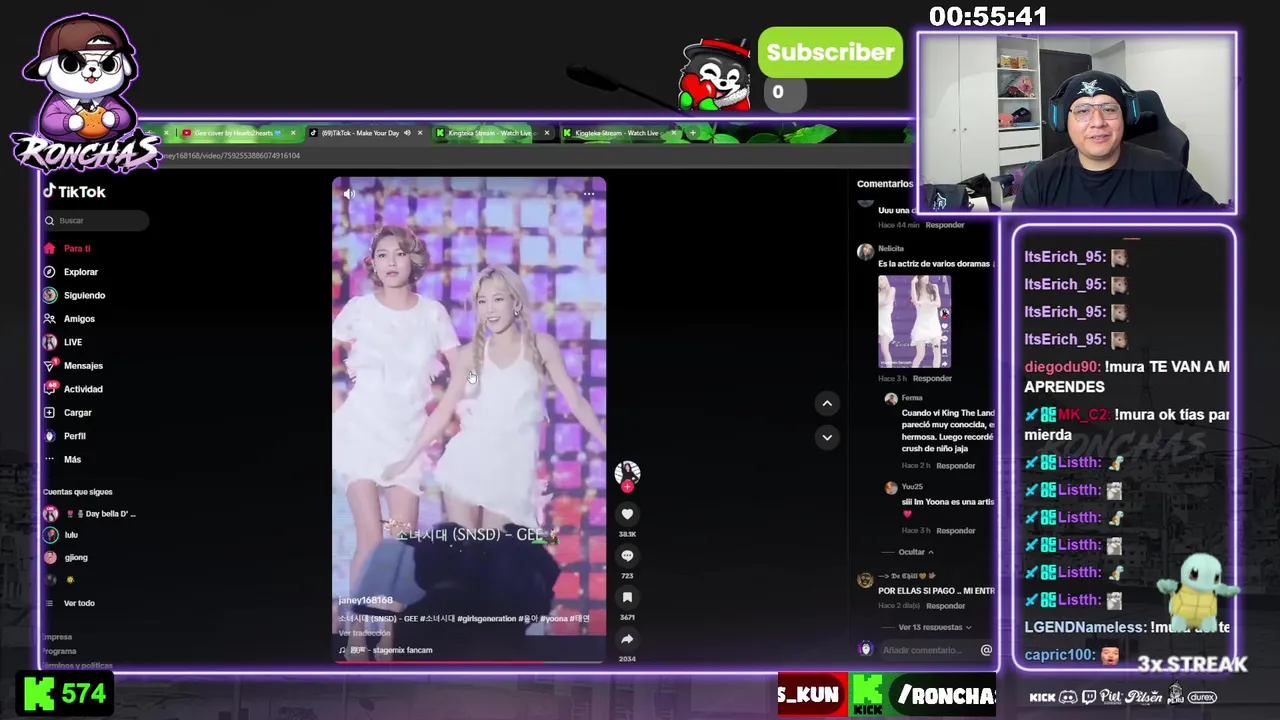Click the Buscar search field
Viewport: 1280px width, 720px height.
tap(95, 220)
